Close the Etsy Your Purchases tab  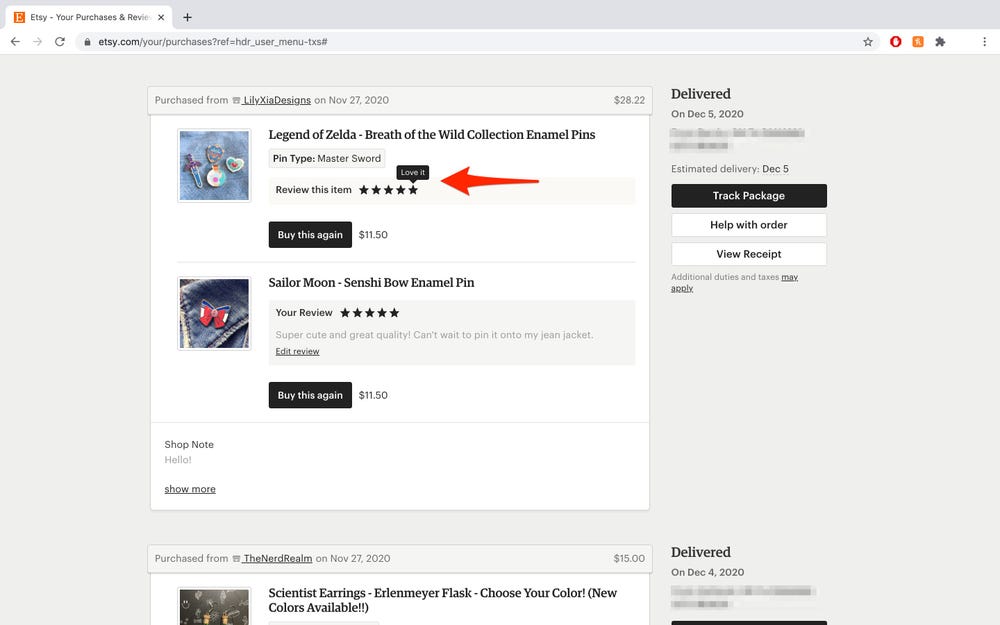tap(161, 17)
